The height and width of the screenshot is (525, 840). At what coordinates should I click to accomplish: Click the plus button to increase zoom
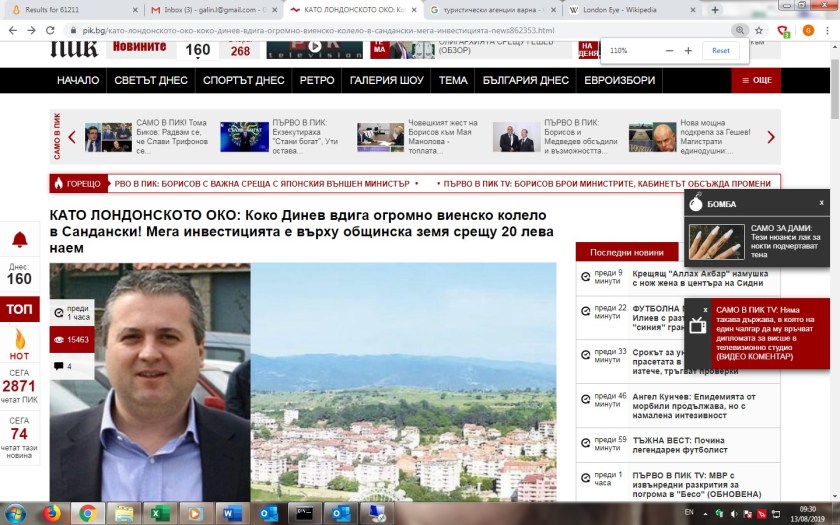[688, 50]
